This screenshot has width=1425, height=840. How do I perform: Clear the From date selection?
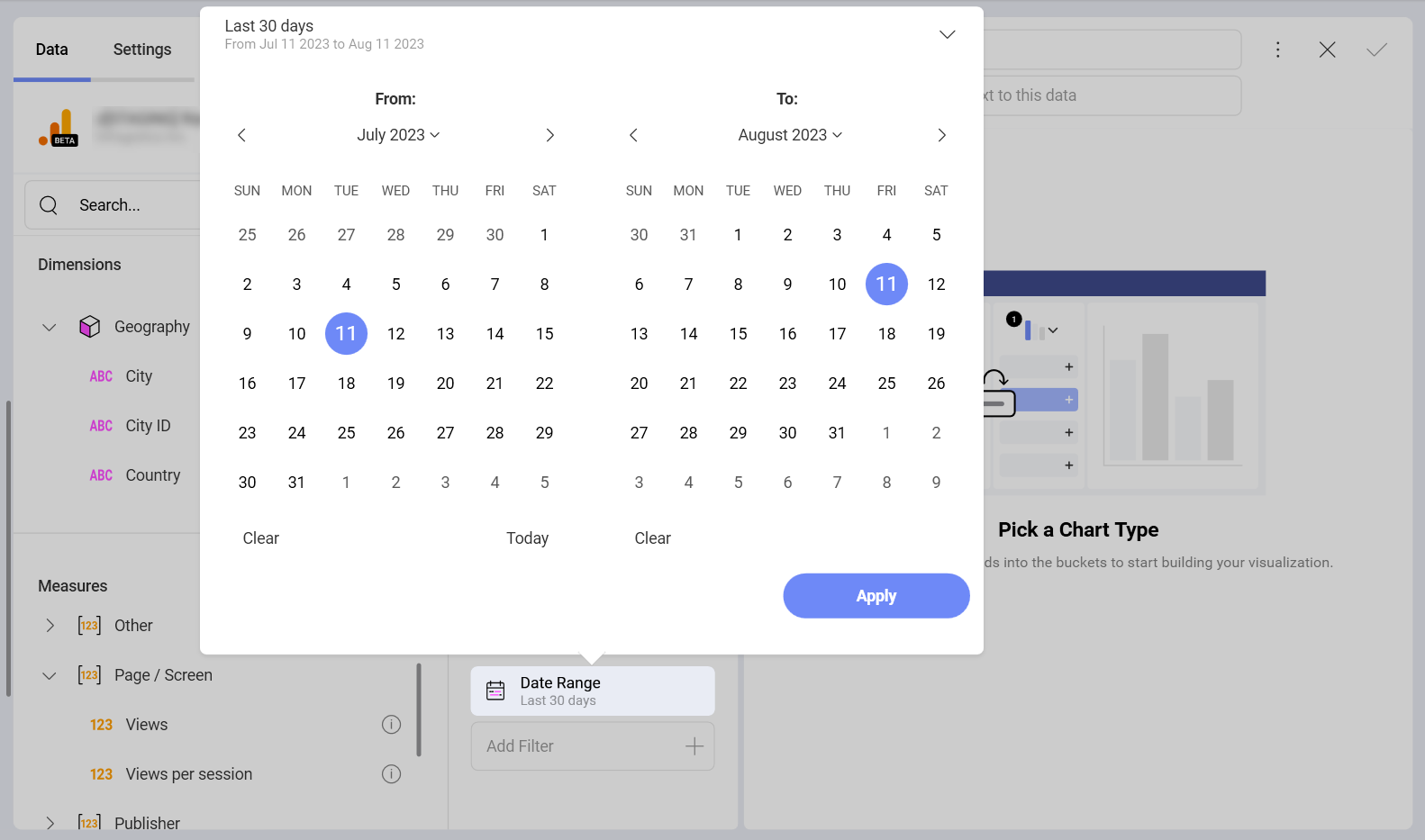click(261, 538)
